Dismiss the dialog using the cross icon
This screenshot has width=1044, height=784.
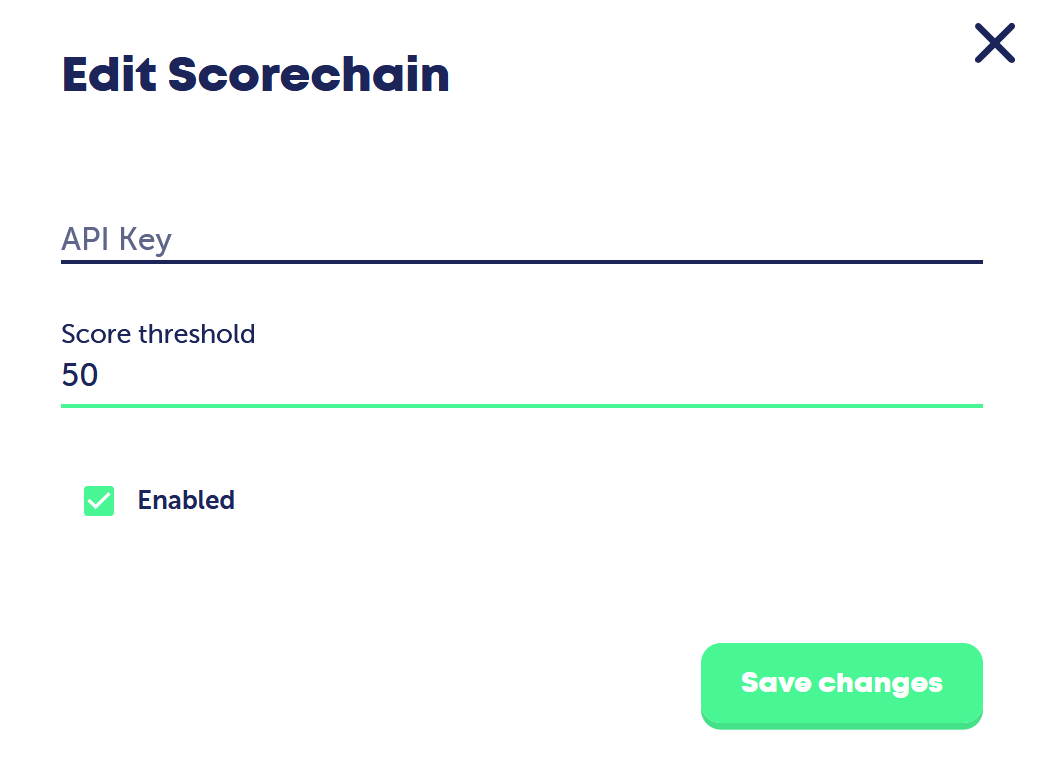click(995, 43)
